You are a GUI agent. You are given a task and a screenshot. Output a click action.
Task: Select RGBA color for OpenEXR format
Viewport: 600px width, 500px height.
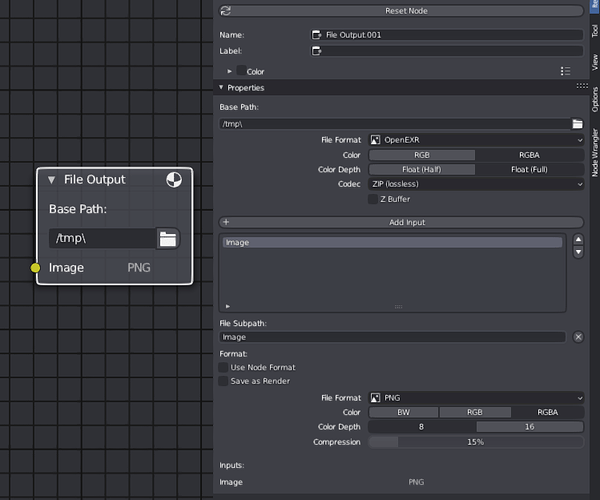pyautogui.click(x=530, y=155)
